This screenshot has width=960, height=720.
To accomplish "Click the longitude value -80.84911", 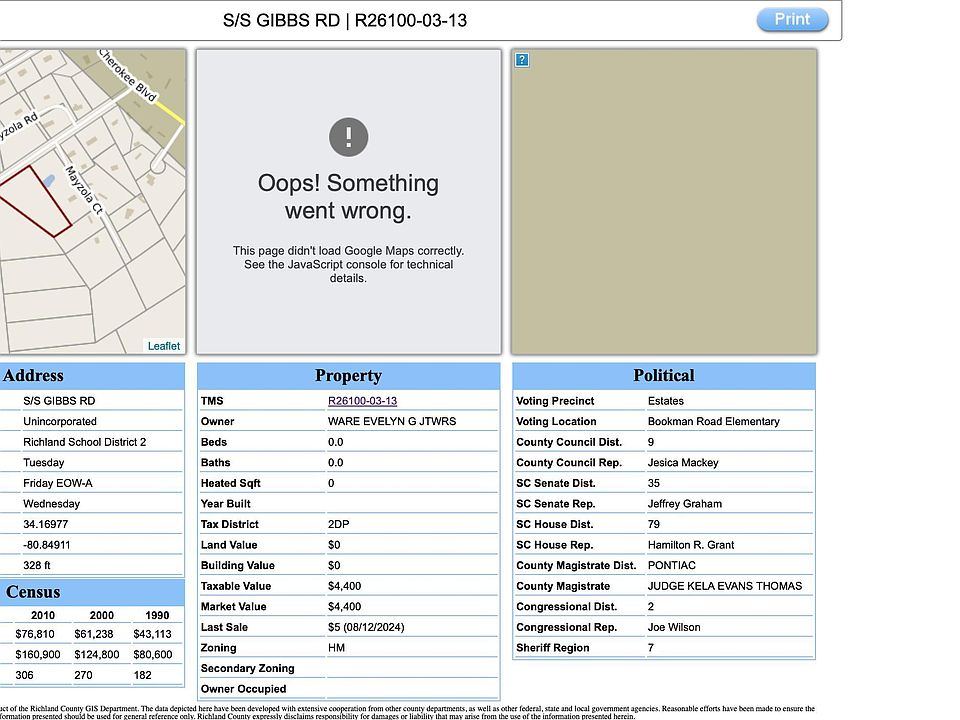I will coord(47,545).
